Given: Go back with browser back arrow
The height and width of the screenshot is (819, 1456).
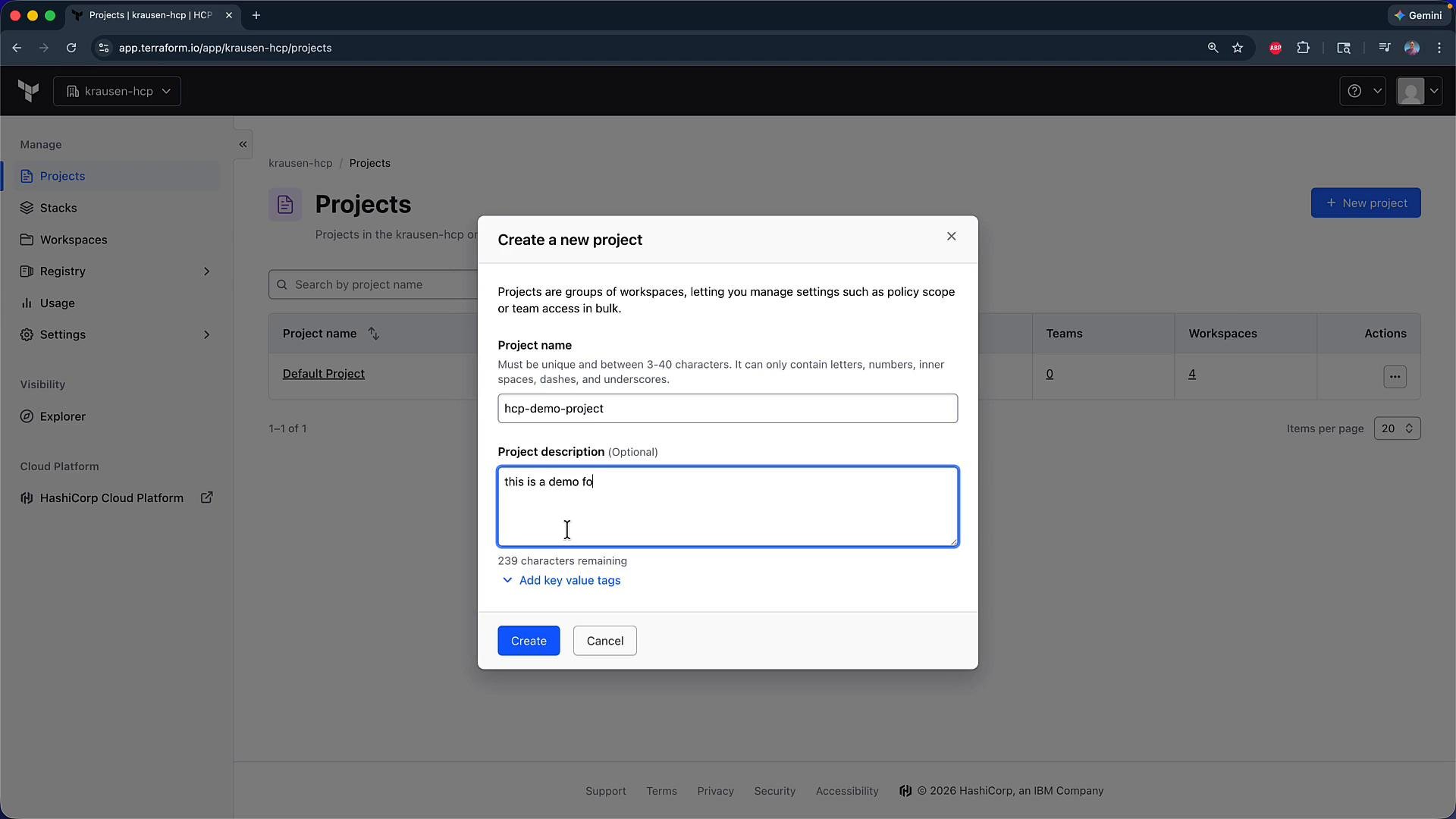Looking at the screenshot, I should [x=17, y=48].
